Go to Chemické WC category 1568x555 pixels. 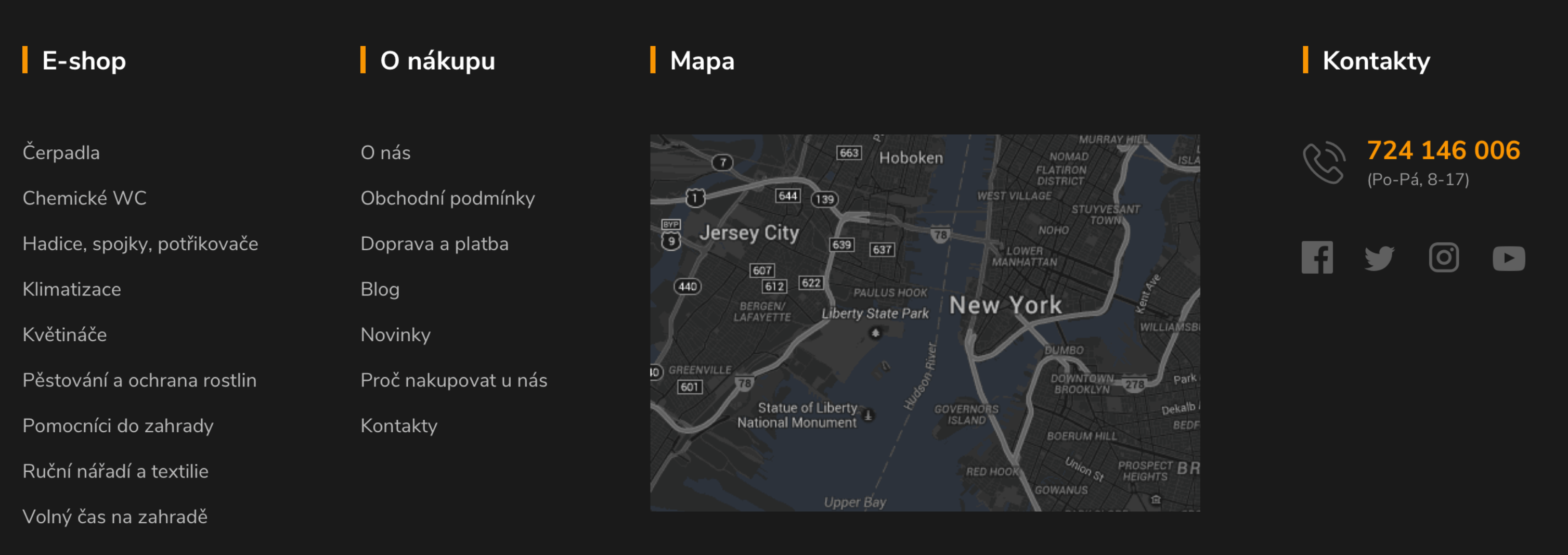point(84,198)
